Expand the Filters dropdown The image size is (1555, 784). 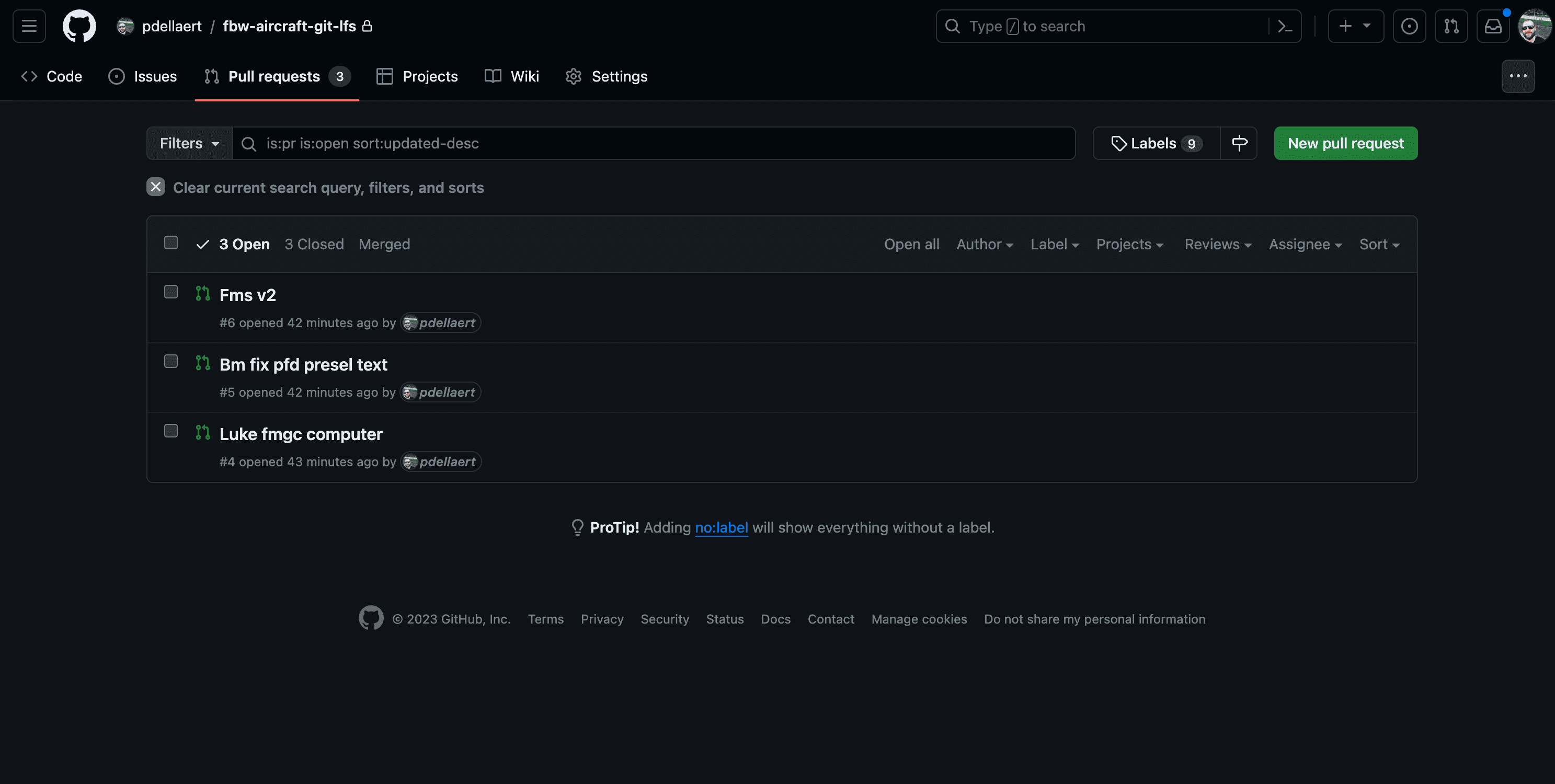pyautogui.click(x=189, y=143)
